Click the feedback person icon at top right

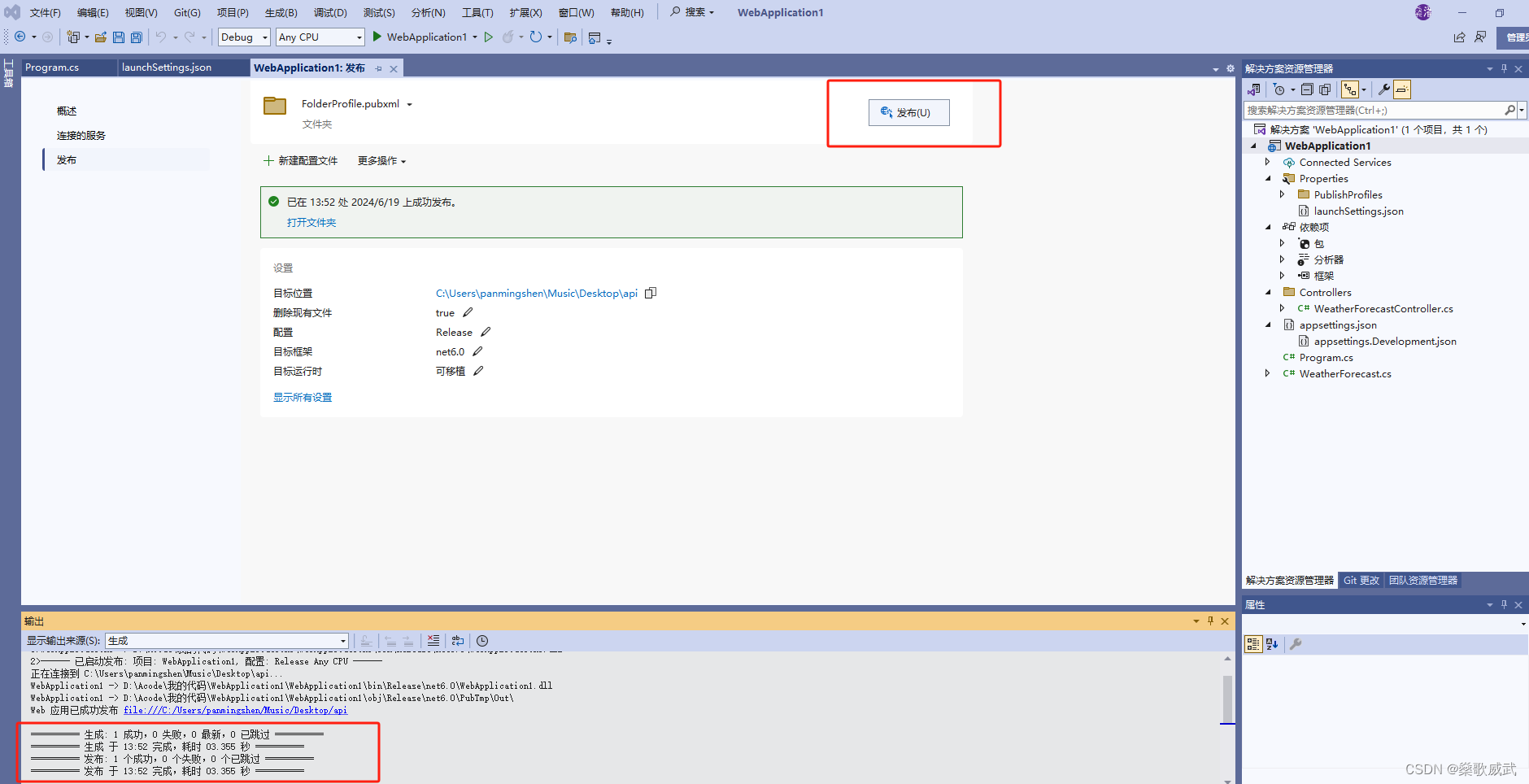[1480, 37]
